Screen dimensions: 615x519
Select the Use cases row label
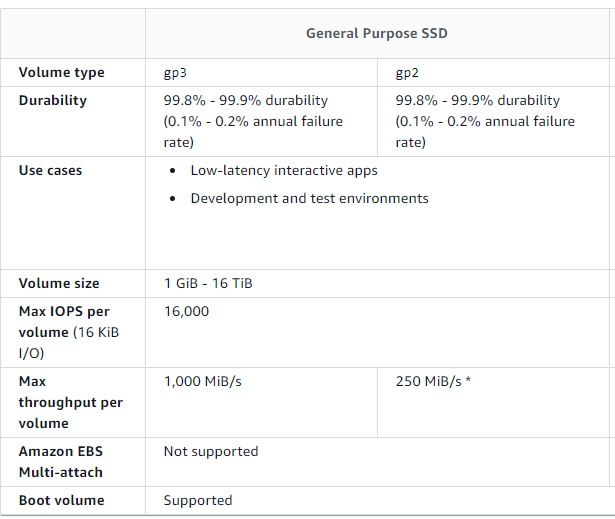coord(50,170)
